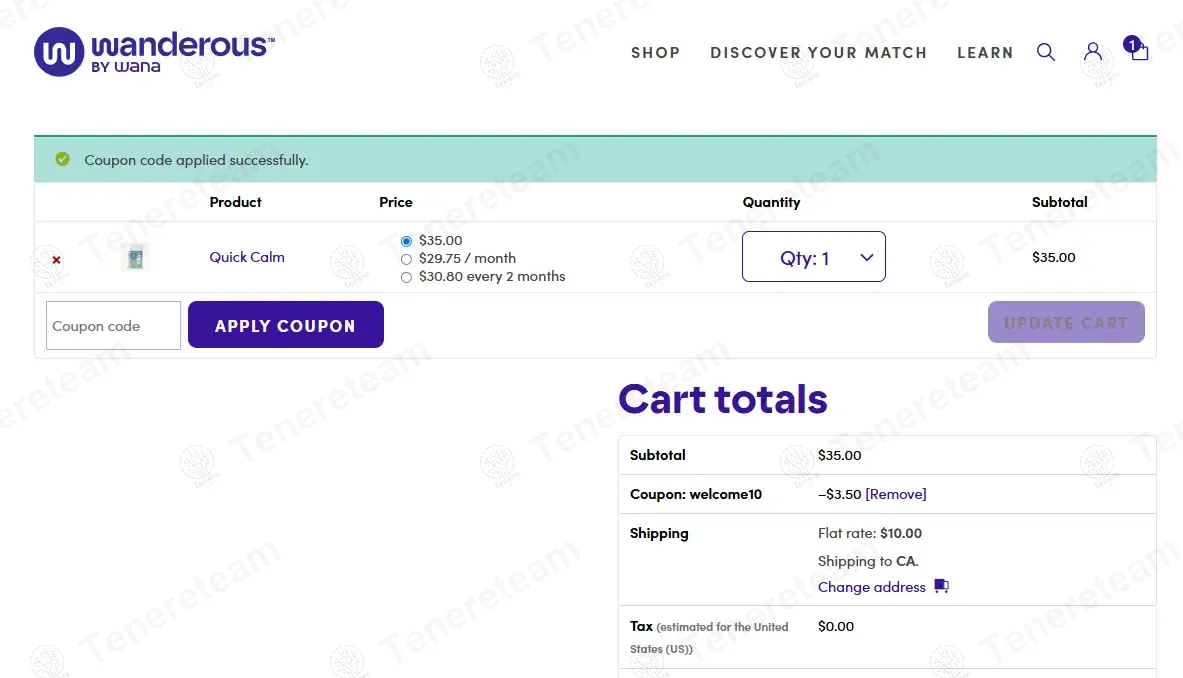
Task: Expand the Qty: 1 dropdown
Action: click(813, 256)
